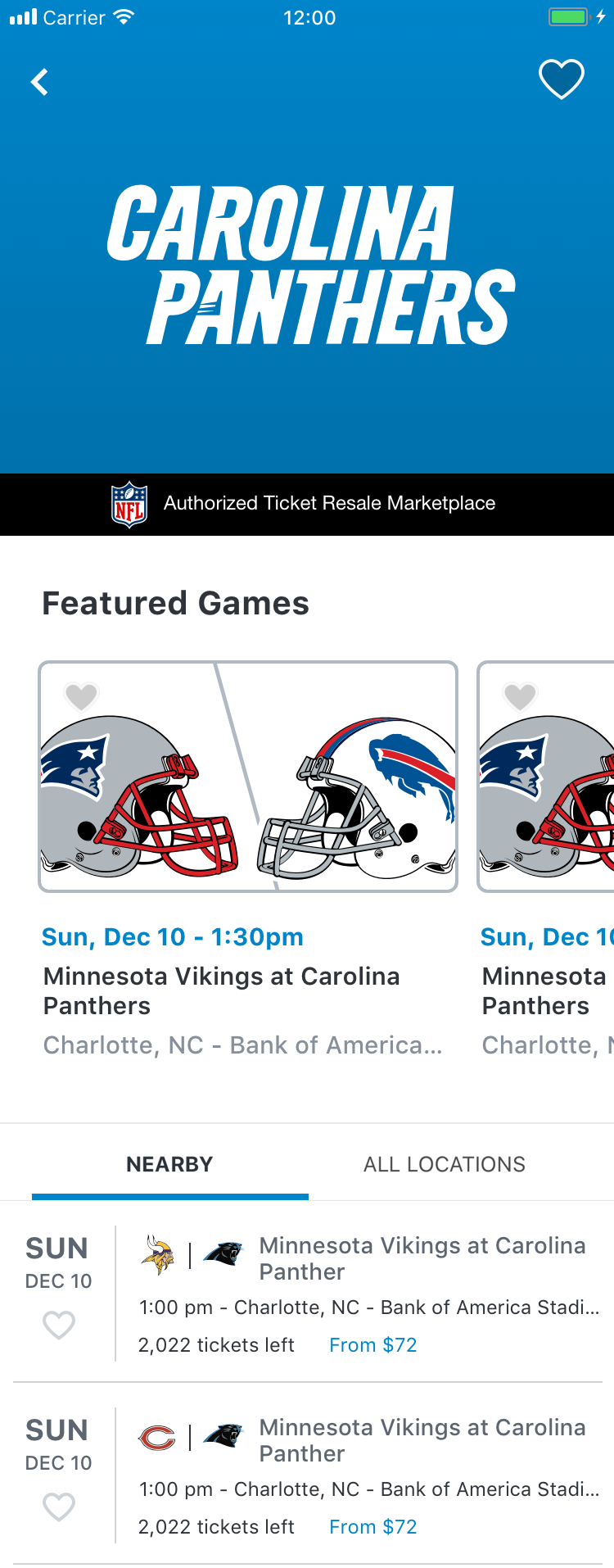The width and height of the screenshot is (614, 1568).
Task: Tap the Buffalo Bills helmet image
Action: coord(357,798)
